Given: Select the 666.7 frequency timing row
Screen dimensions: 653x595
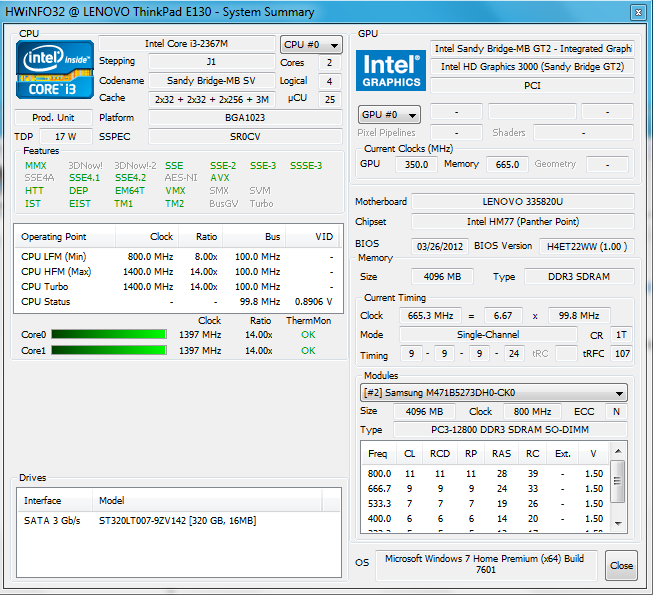Looking at the screenshot, I should click(x=485, y=488).
